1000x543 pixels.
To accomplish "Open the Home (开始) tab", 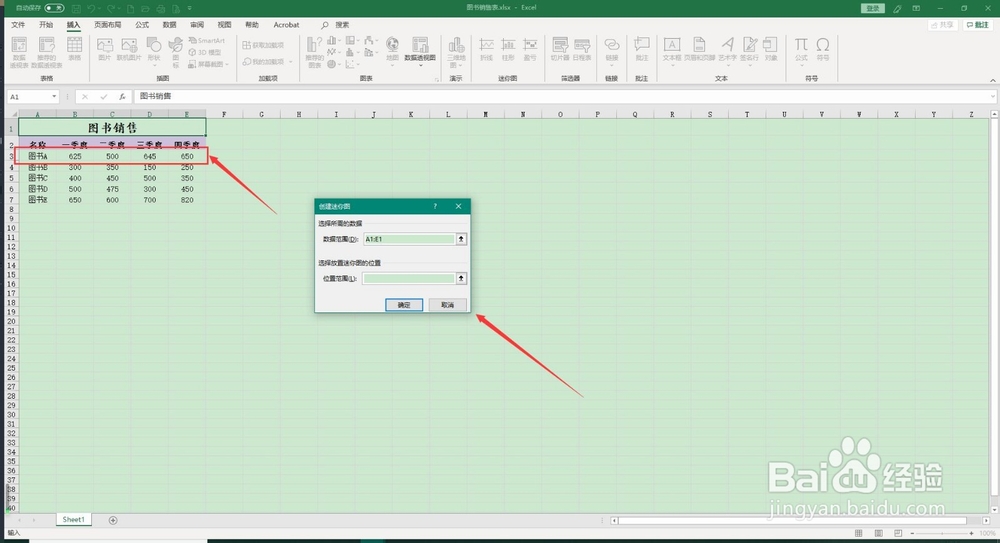I will 46,25.
